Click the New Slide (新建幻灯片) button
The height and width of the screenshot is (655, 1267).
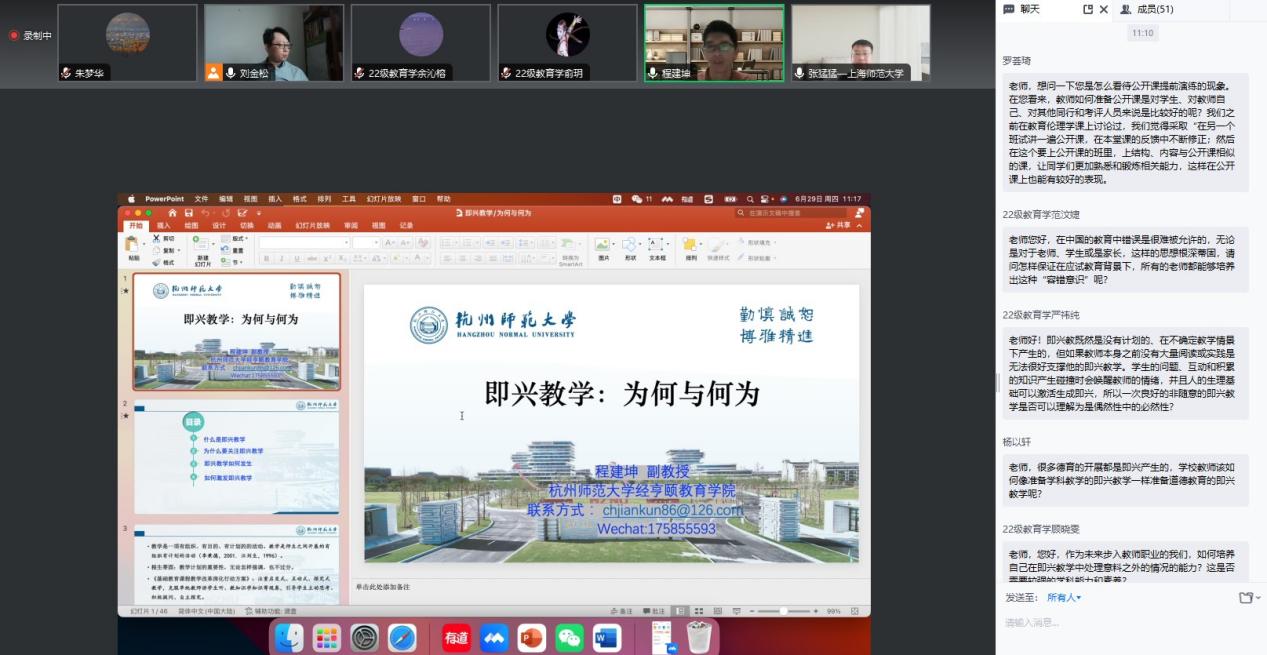(x=202, y=248)
